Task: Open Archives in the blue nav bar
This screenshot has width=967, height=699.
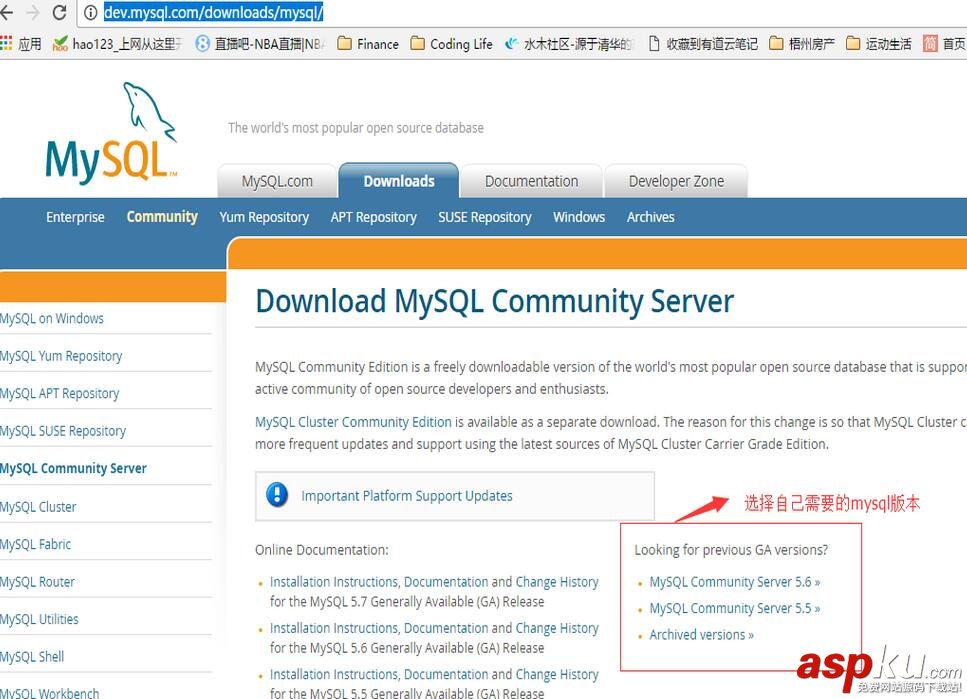Action: tap(651, 217)
